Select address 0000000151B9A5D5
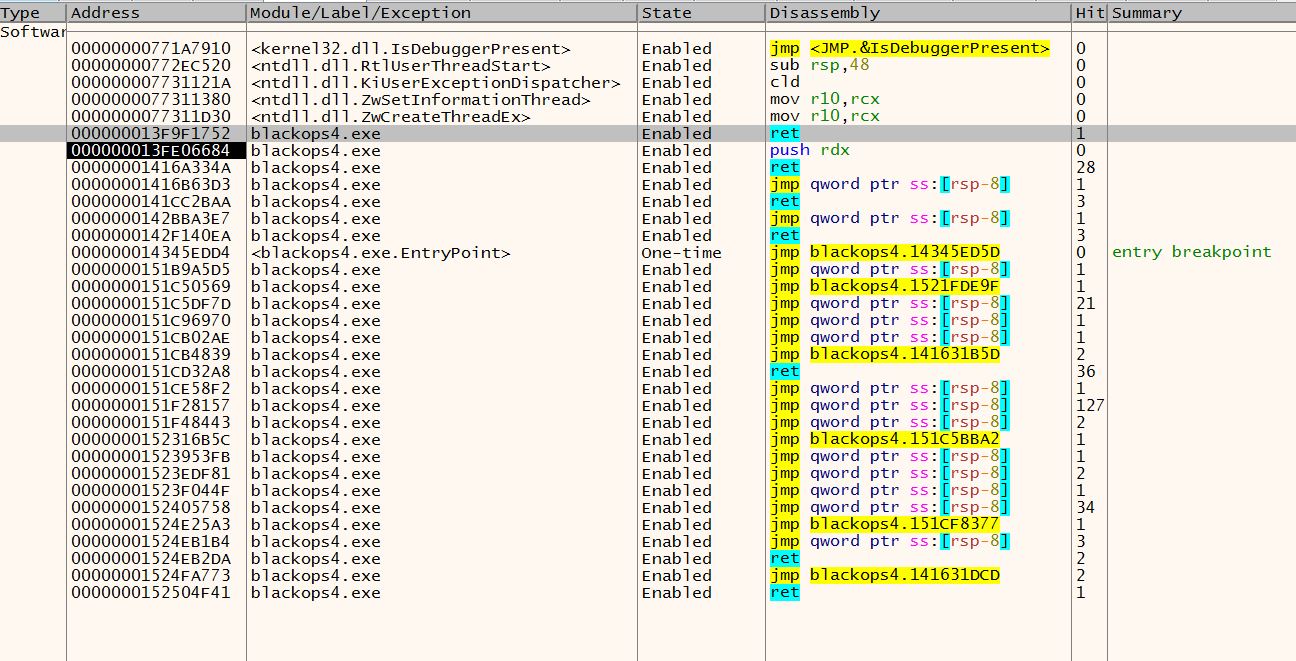Image resolution: width=1296 pixels, height=661 pixels. coord(151,270)
